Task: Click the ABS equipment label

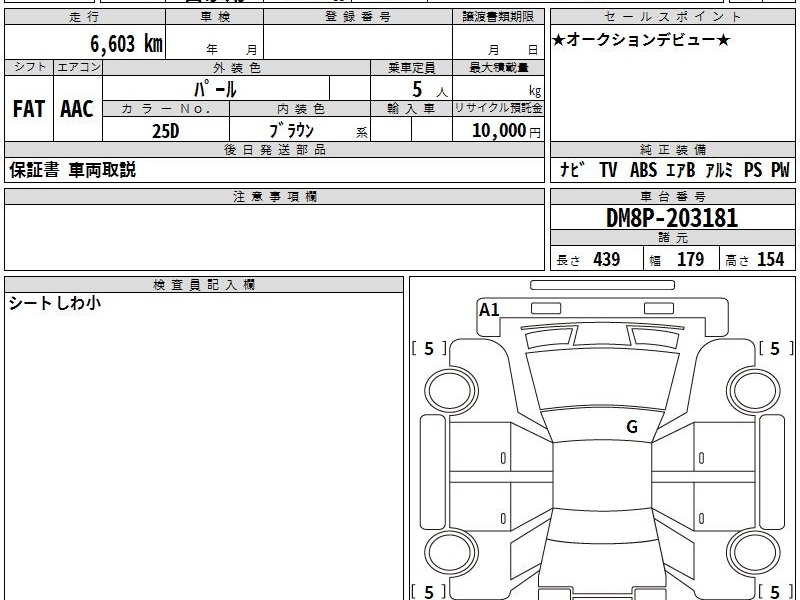Action: [643, 169]
